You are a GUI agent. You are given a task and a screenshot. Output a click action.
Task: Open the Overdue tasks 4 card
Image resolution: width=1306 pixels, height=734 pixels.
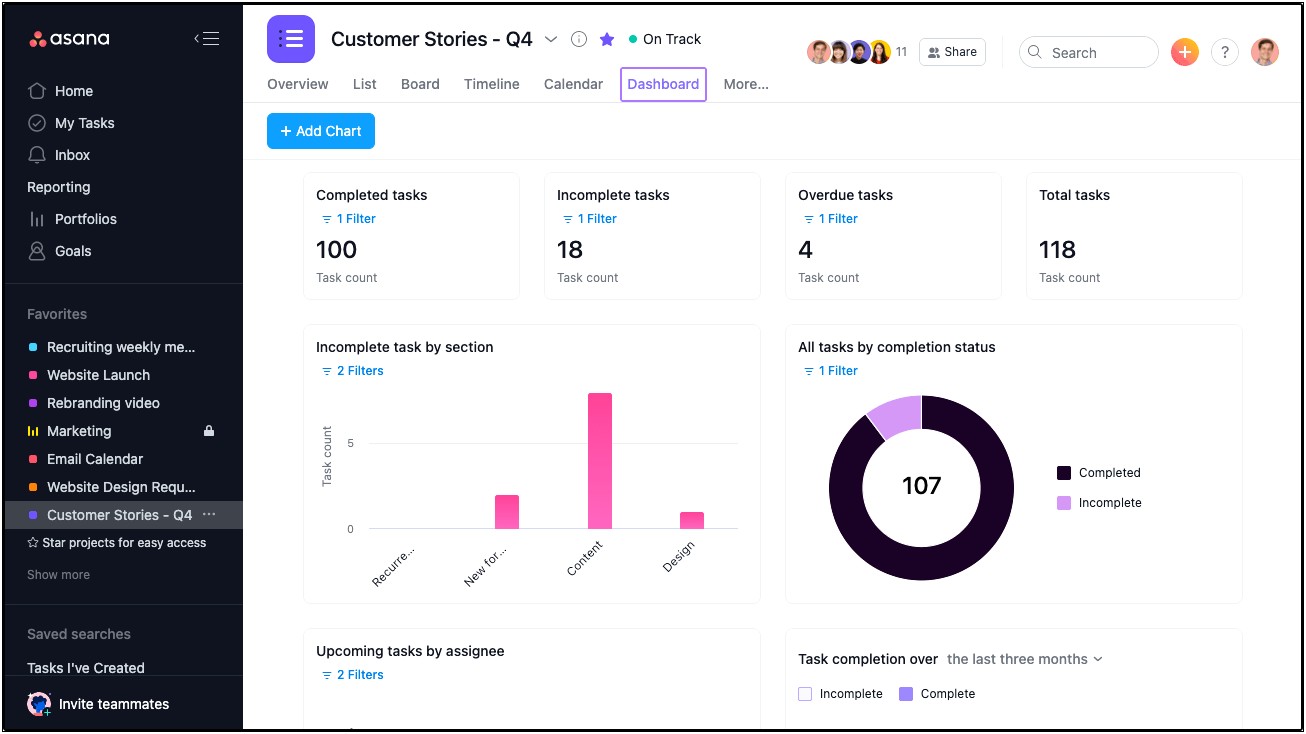[893, 236]
